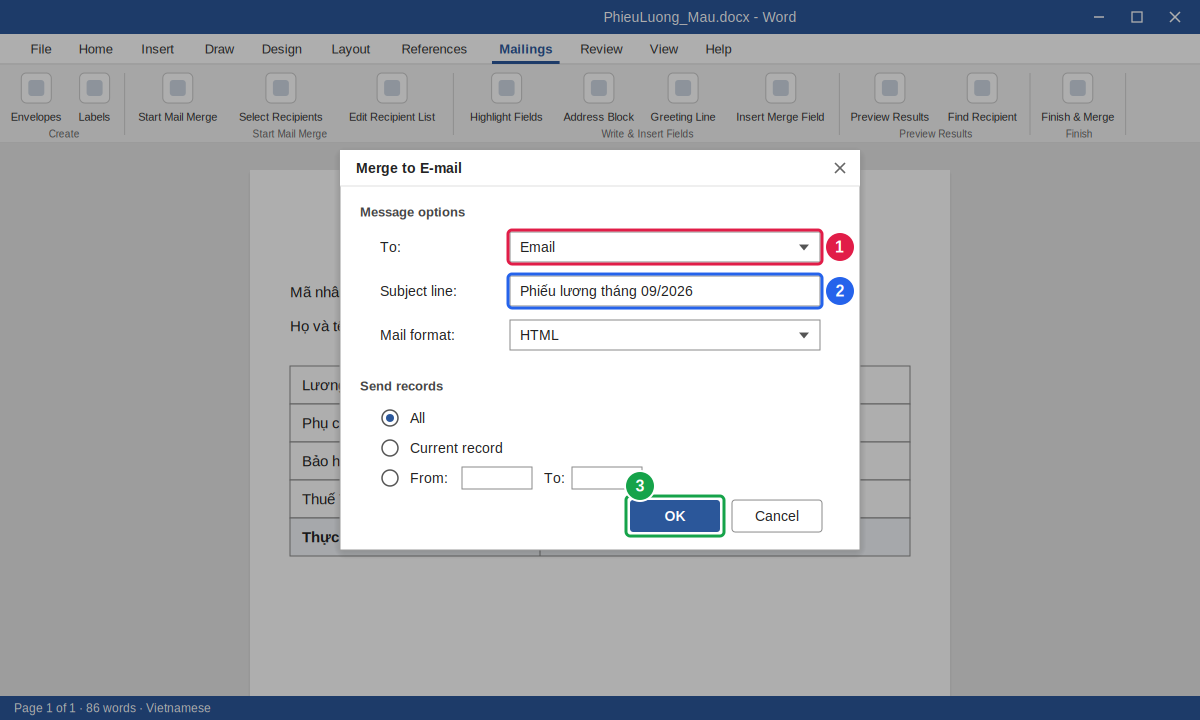Open the Draw tab
Viewport: 1200px width, 720px height.
point(219,49)
